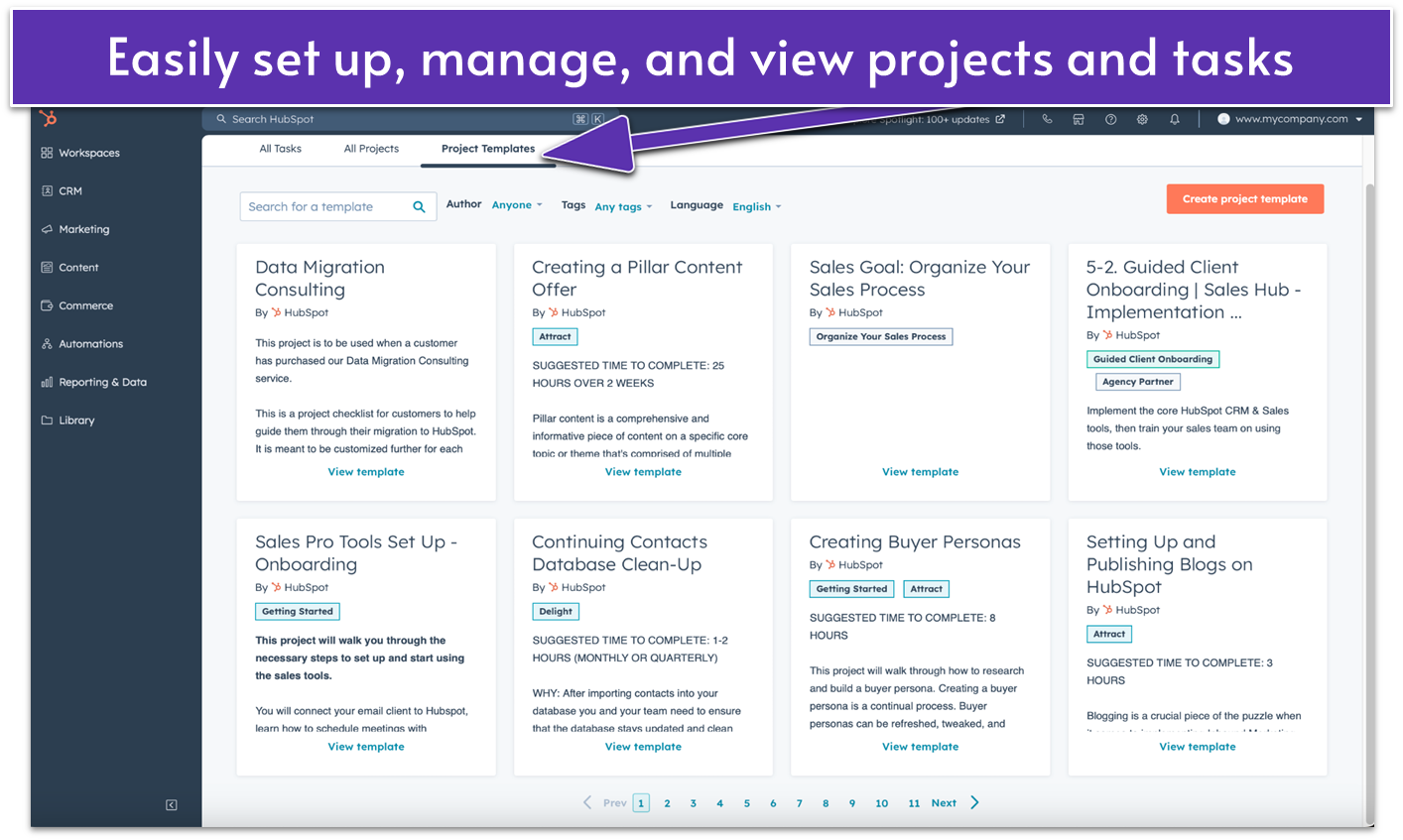The image size is (1403, 840).
Task: Select the Project Templates tab
Action: 488,149
